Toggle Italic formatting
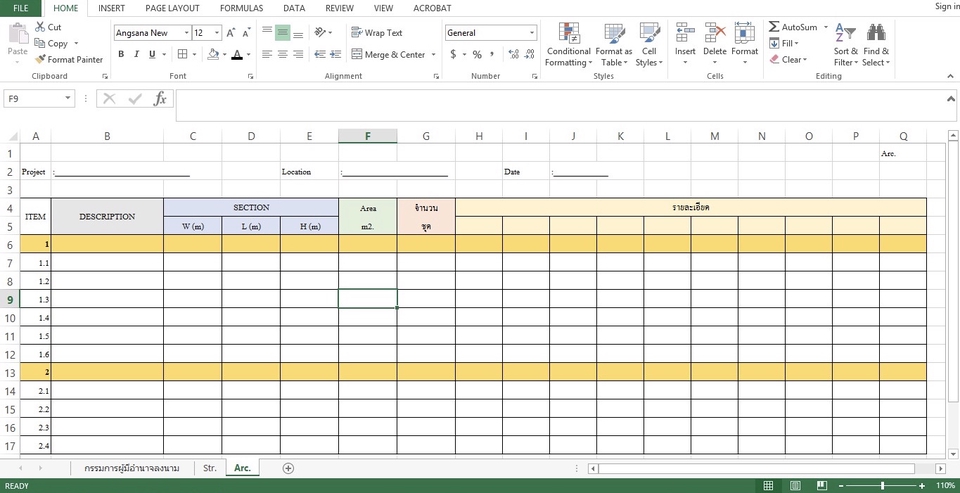 pyautogui.click(x=137, y=54)
